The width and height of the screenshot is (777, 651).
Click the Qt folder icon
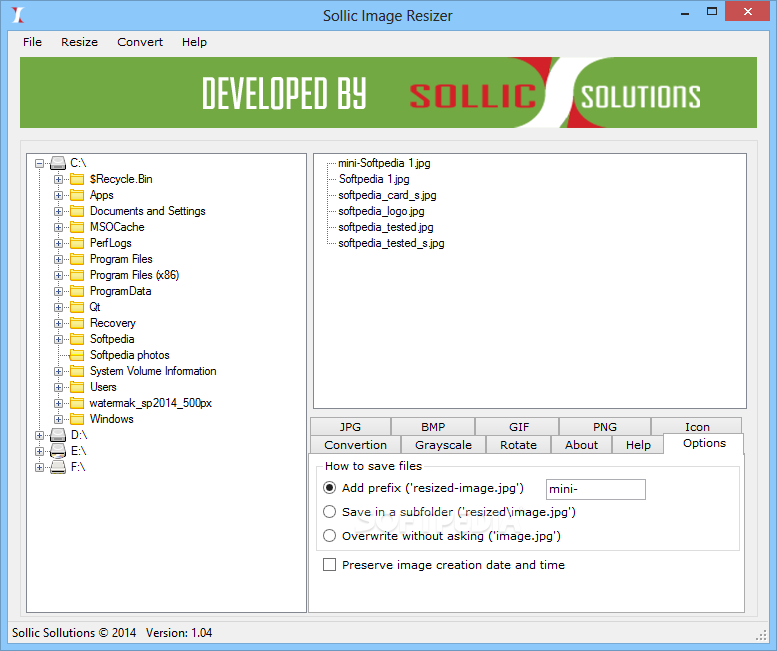[x=77, y=307]
